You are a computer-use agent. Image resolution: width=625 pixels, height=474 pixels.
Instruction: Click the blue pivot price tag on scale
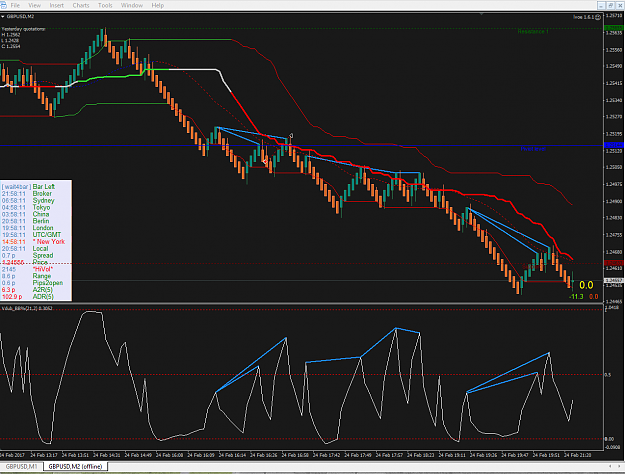coord(614,145)
